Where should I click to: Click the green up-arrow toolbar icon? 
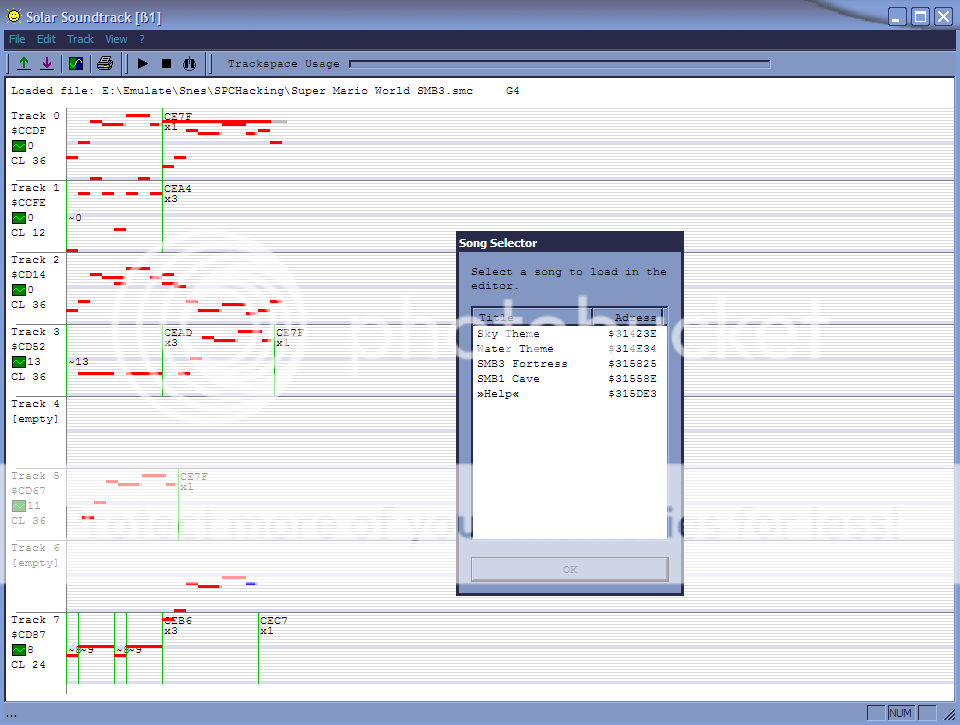(24, 64)
